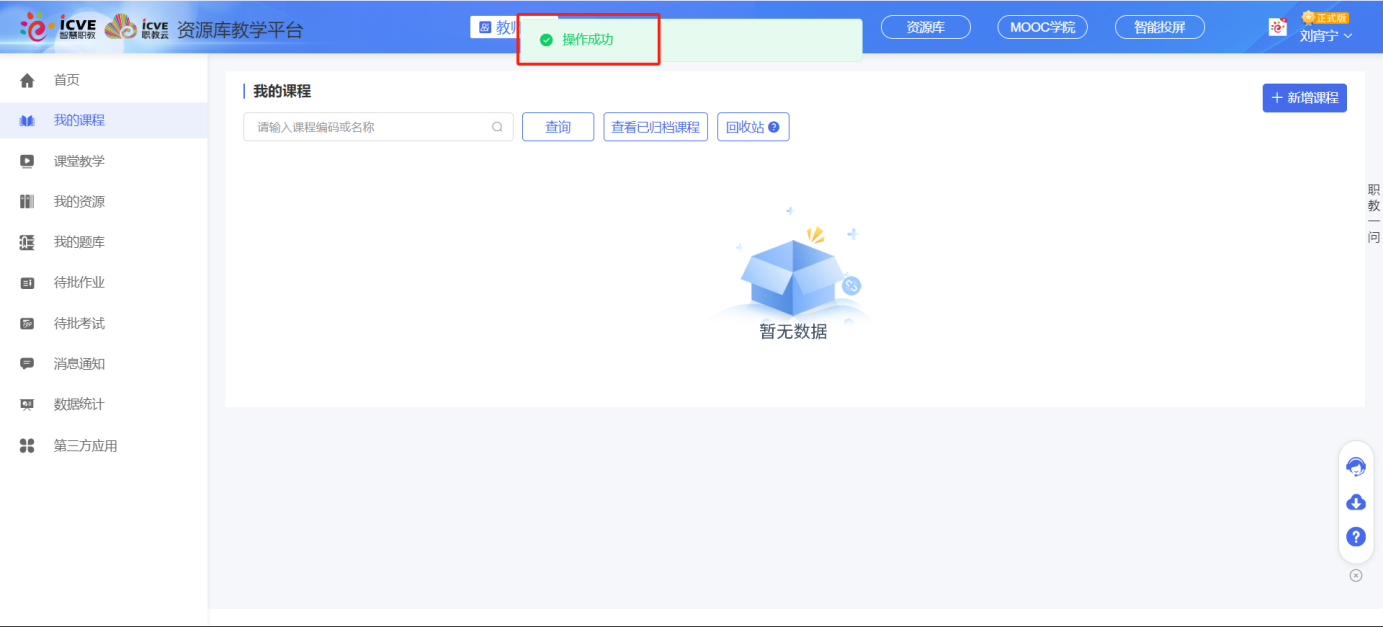1383x627 pixels.
Task: Click the cloud download icon on the right
Action: point(1355,502)
